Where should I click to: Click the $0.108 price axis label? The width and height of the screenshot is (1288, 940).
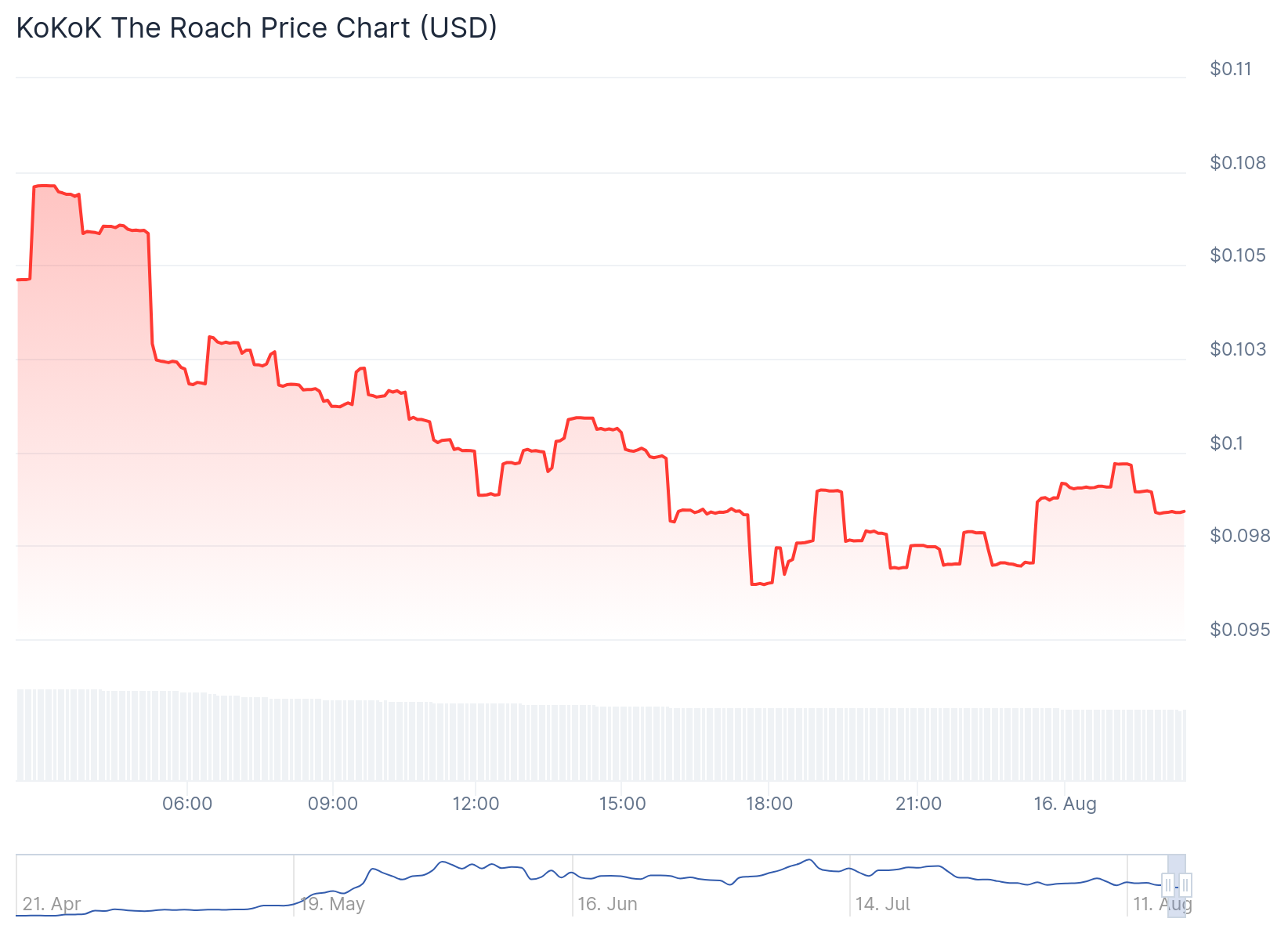(1238, 163)
